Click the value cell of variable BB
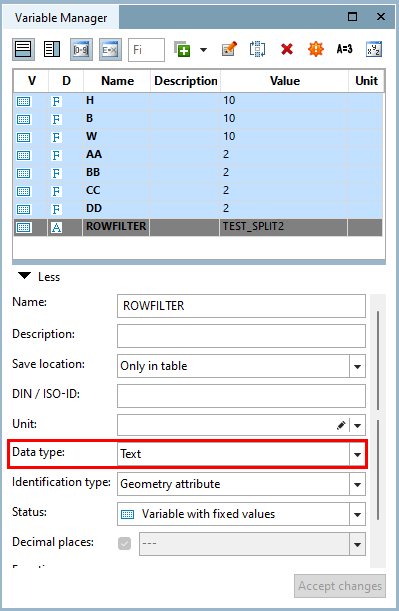Viewport: 399px width, 611px height. pyautogui.click(x=284, y=172)
